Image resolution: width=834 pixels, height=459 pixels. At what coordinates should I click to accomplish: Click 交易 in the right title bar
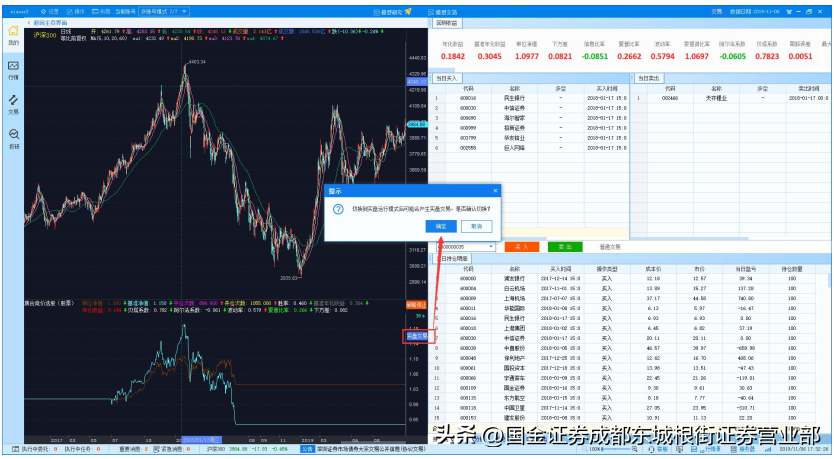click(716, 11)
